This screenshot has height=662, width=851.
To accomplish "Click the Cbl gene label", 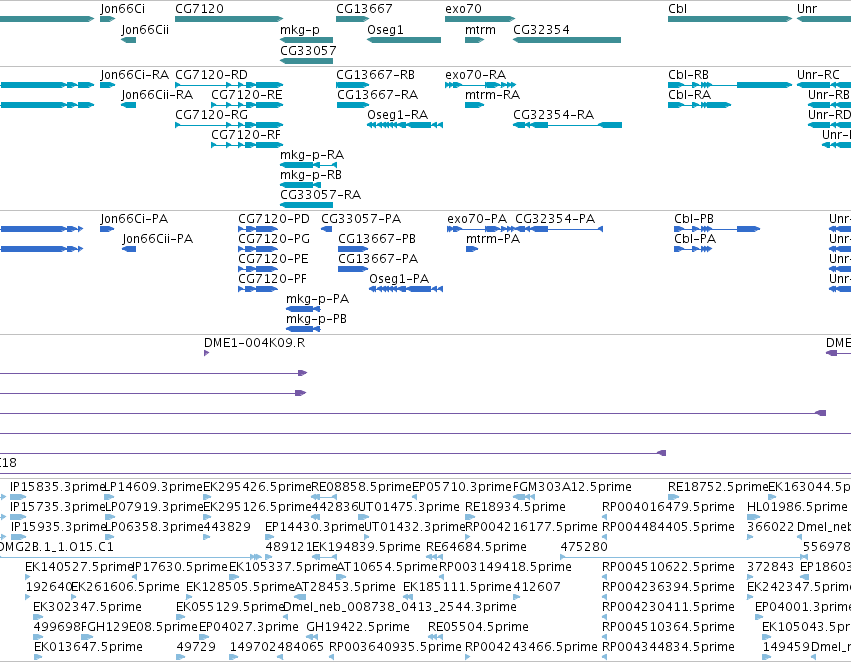I will coord(677,9).
